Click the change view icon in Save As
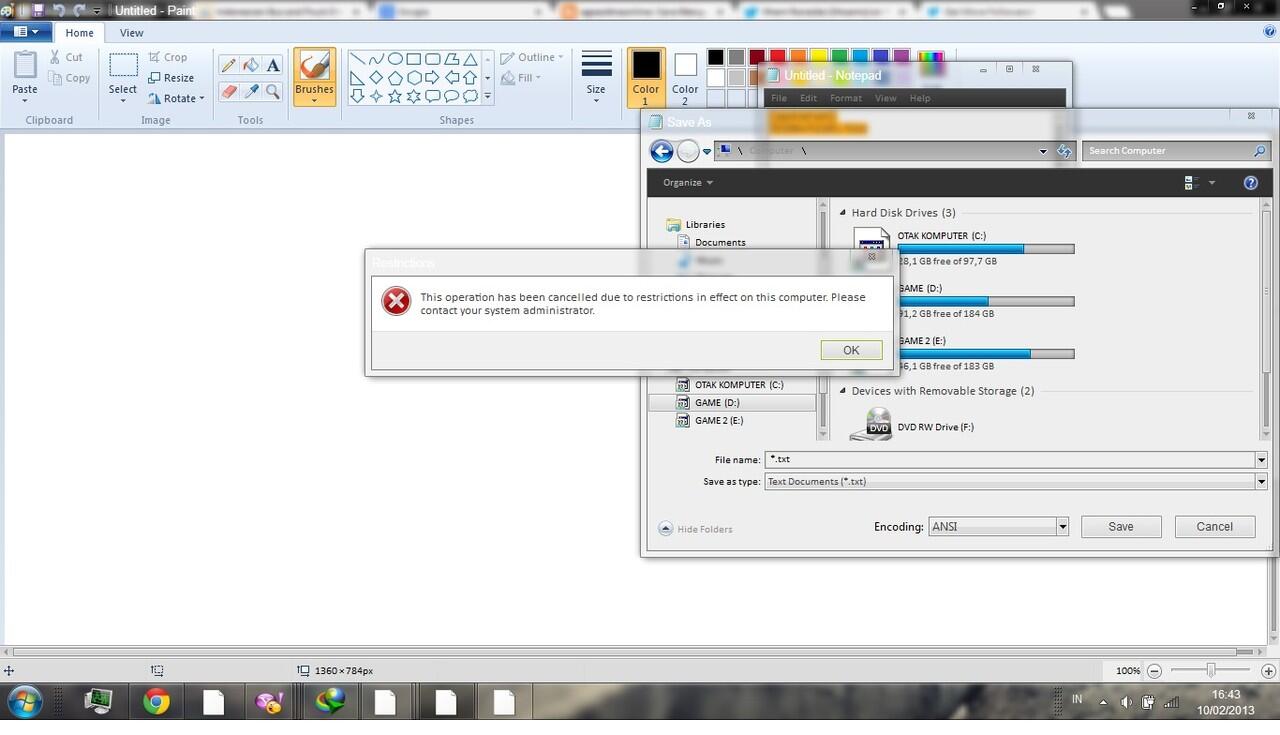The height and width of the screenshot is (735, 1280). 1191,183
